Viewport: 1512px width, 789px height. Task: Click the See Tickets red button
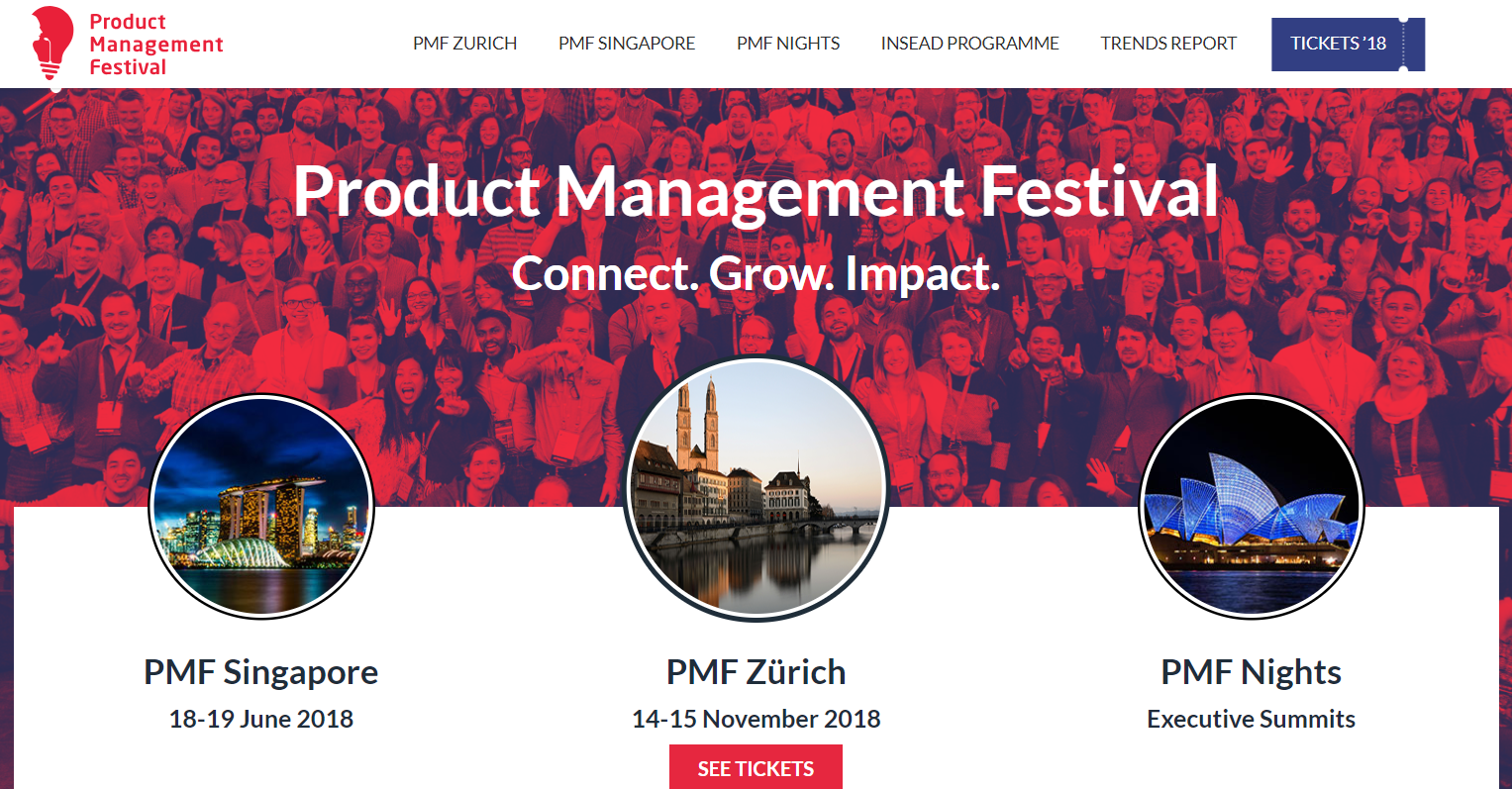click(x=756, y=767)
